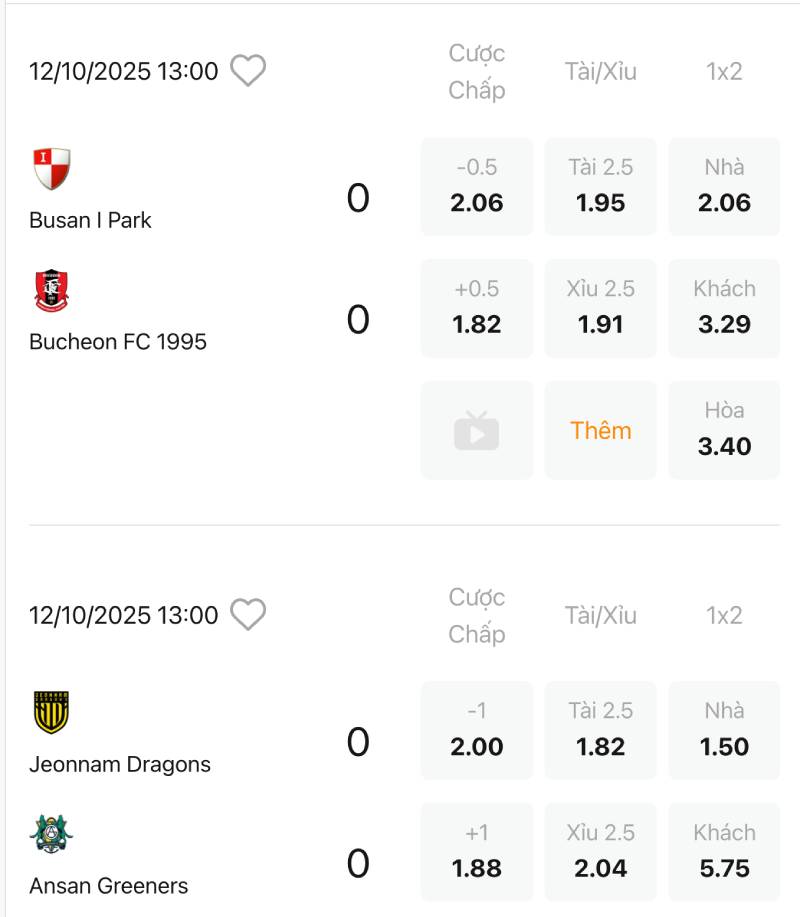Select Bucheon +0.5 handicap odds 1.82
Screen dimensions: 800x917
(476, 308)
